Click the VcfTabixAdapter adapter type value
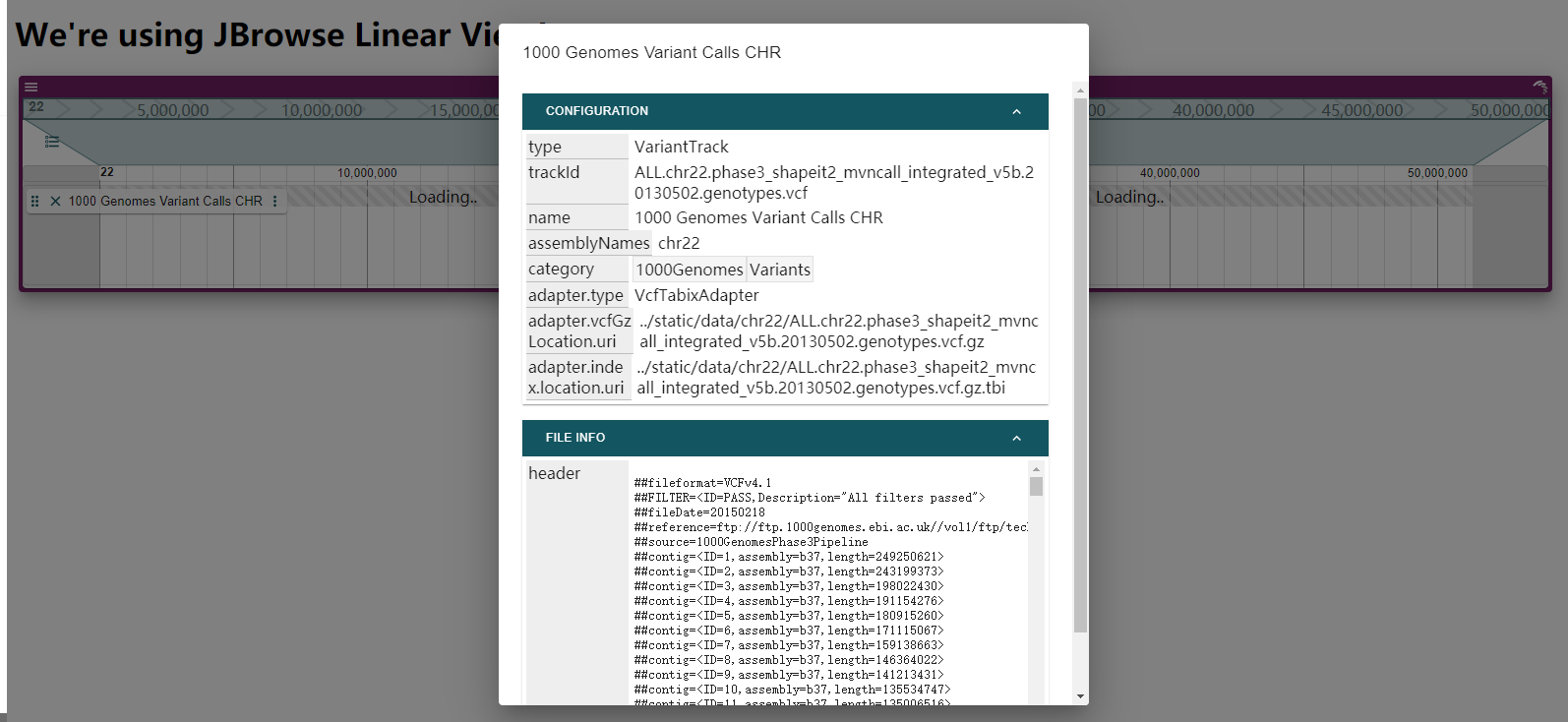The image size is (1568, 722). coord(696,295)
